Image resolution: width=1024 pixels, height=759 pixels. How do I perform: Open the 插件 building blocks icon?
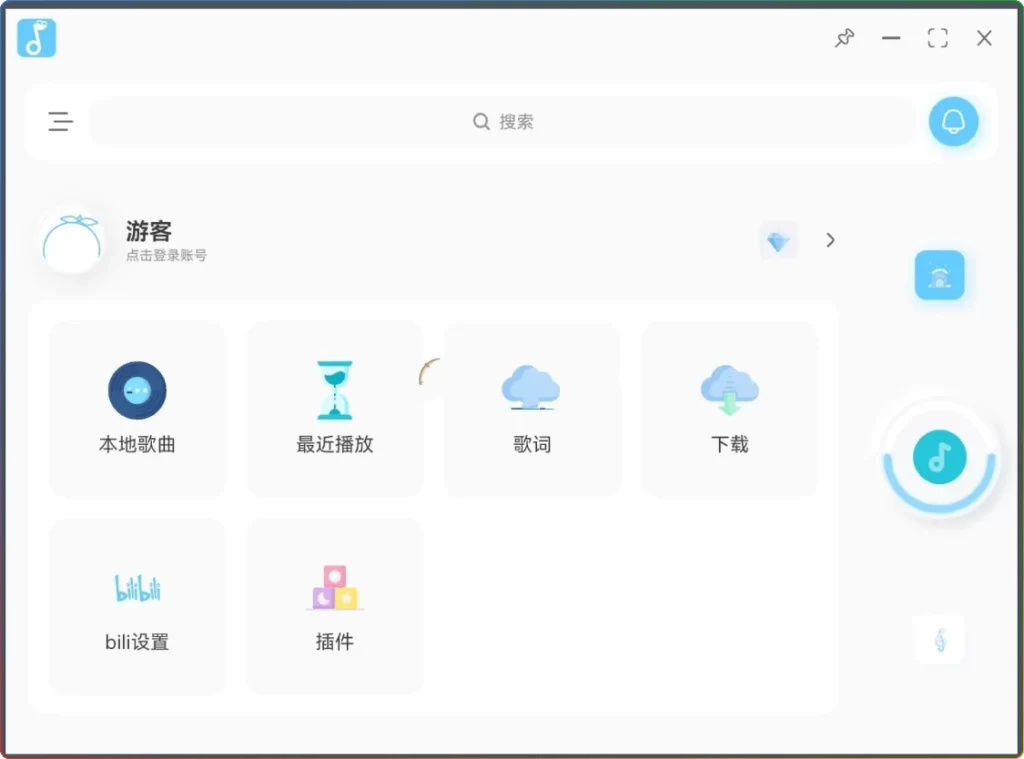[334, 587]
